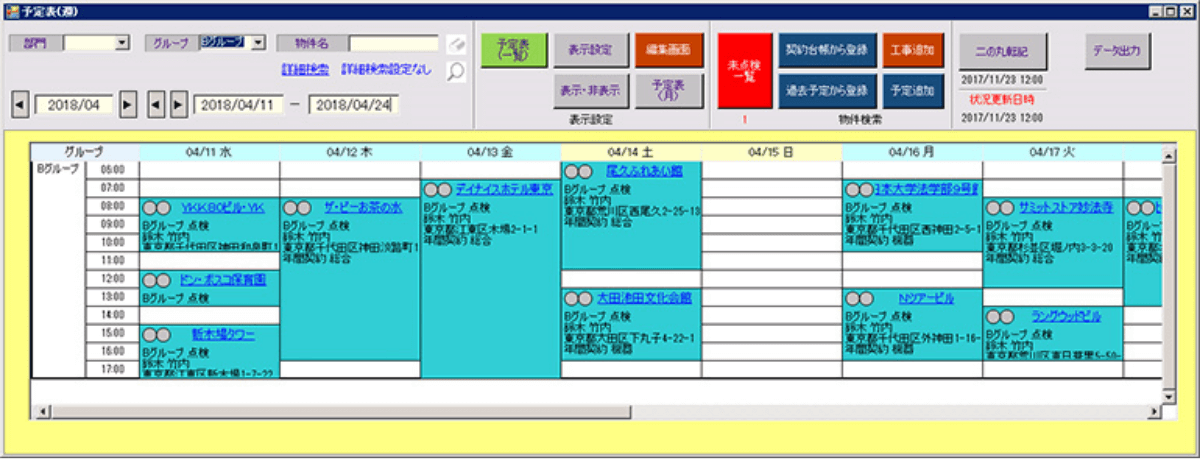This screenshot has width=1200, height=459.
Task: Click the 物件名 text field
Action: [x=393, y=44]
